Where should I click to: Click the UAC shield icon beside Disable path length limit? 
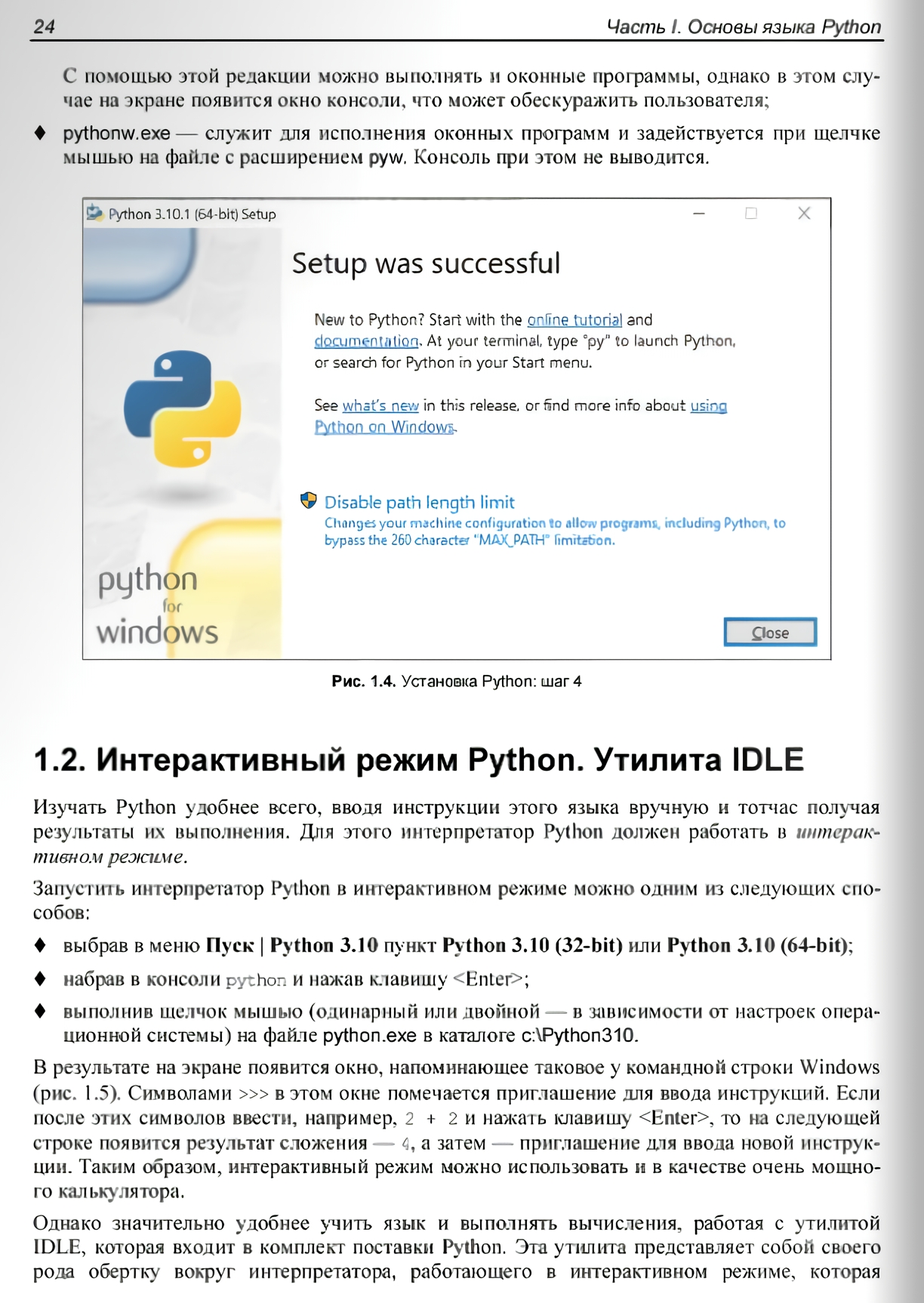click(308, 500)
